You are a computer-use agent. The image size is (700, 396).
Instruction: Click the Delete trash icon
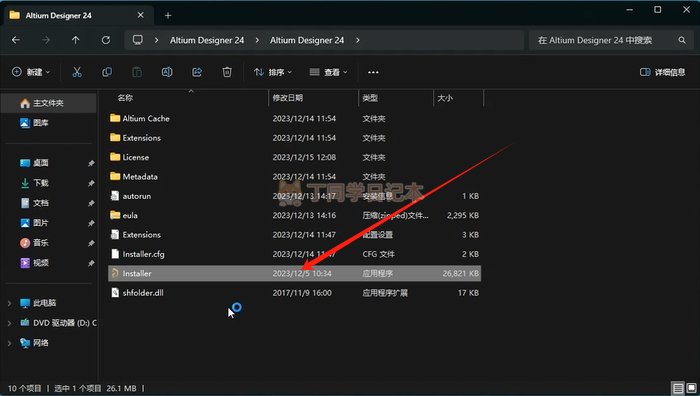(x=227, y=72)
